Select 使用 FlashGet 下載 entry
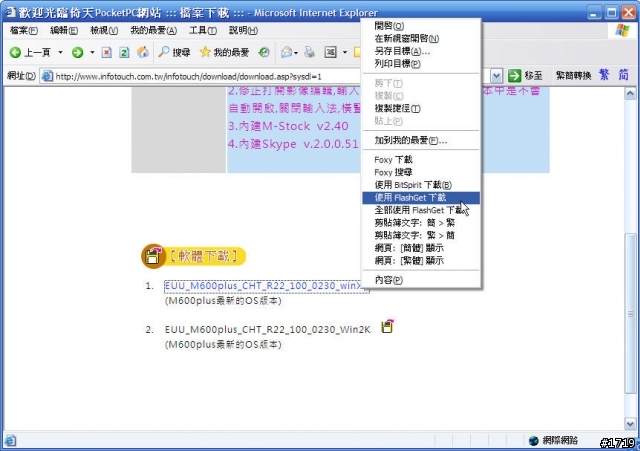 pos(421,198)
